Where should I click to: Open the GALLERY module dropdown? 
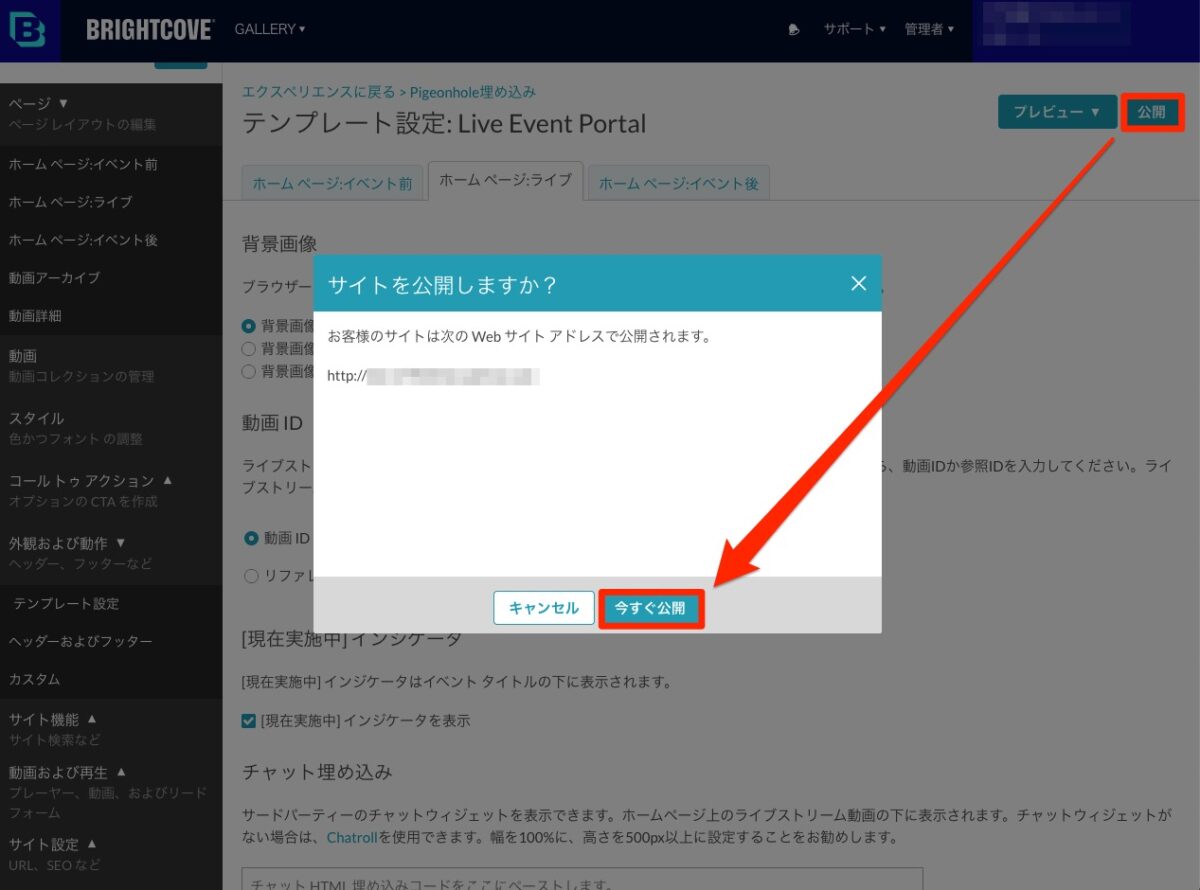click(x=270, y=29)
